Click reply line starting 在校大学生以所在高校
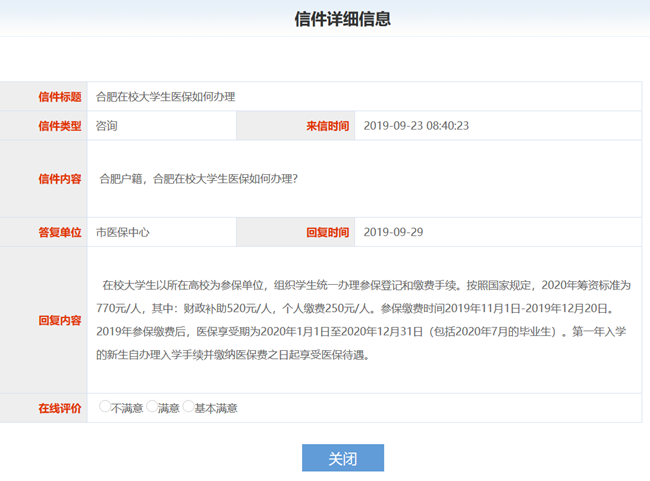The width and height of the screenshot is (650, 481). click(367, 285)
